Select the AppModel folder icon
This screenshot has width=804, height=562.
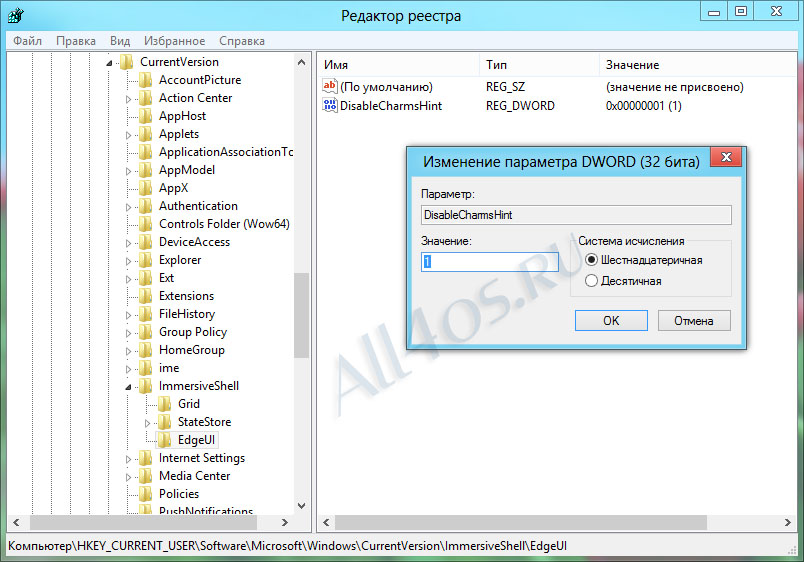pyautogui.click(x=146, y=170)
